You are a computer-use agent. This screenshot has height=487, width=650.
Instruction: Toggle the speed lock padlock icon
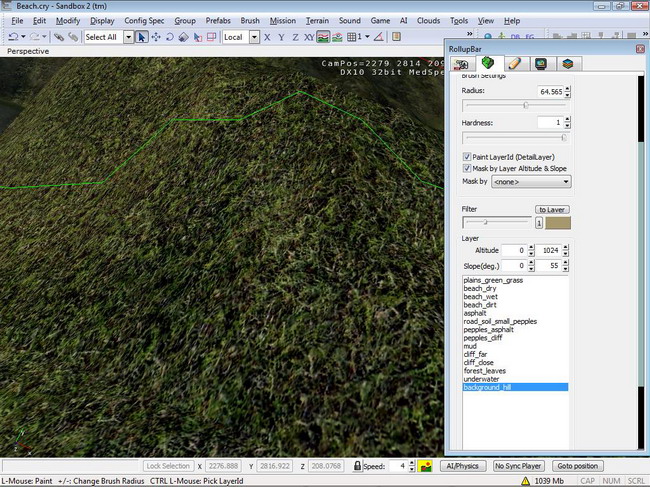point(357,465)
